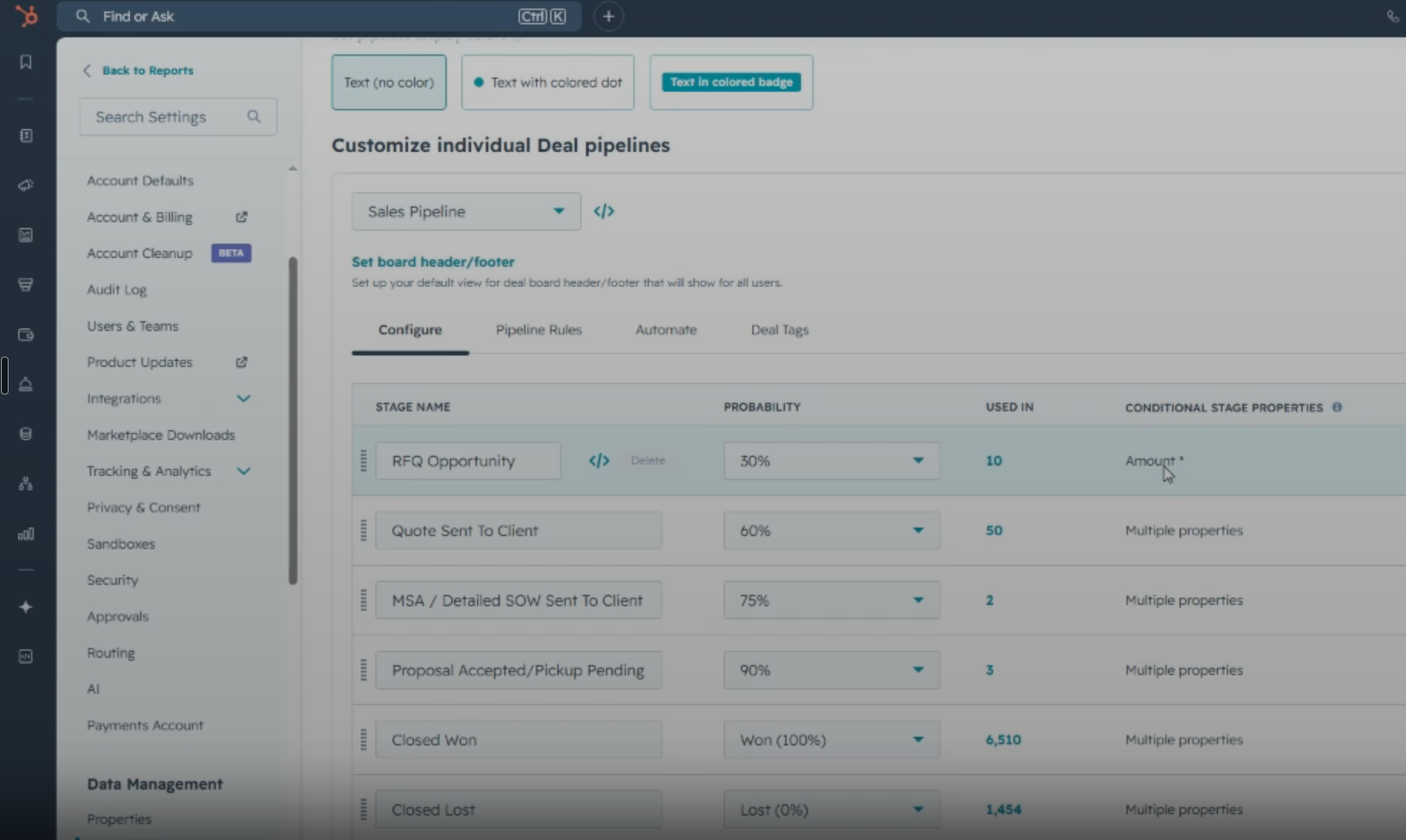
Task: Open the megaphone Marketing icon in left rail
Action: [26, 185]
